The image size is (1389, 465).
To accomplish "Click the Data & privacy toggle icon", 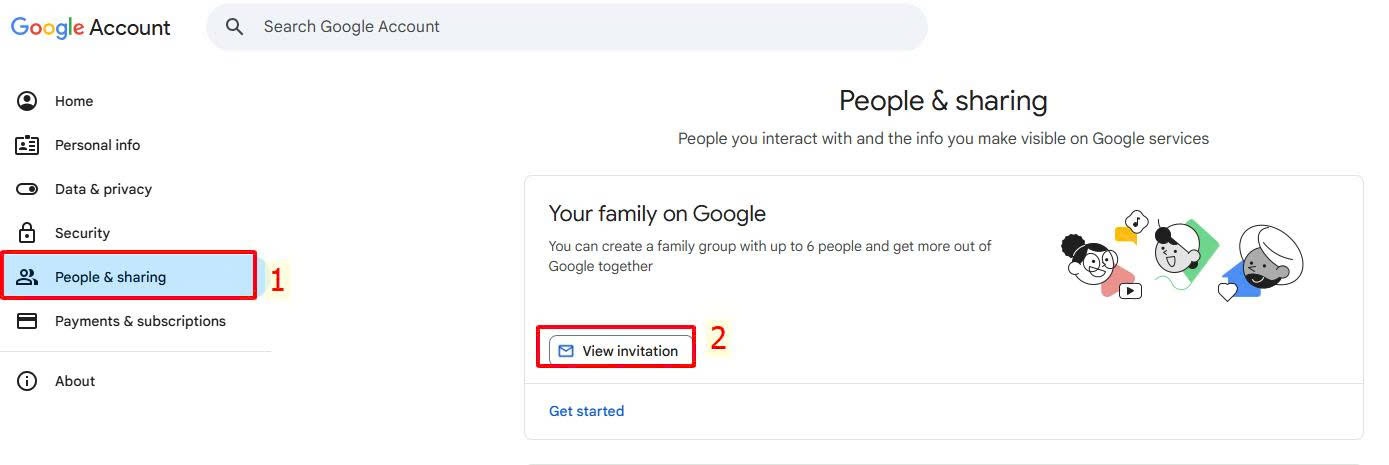I will (27, 189).
